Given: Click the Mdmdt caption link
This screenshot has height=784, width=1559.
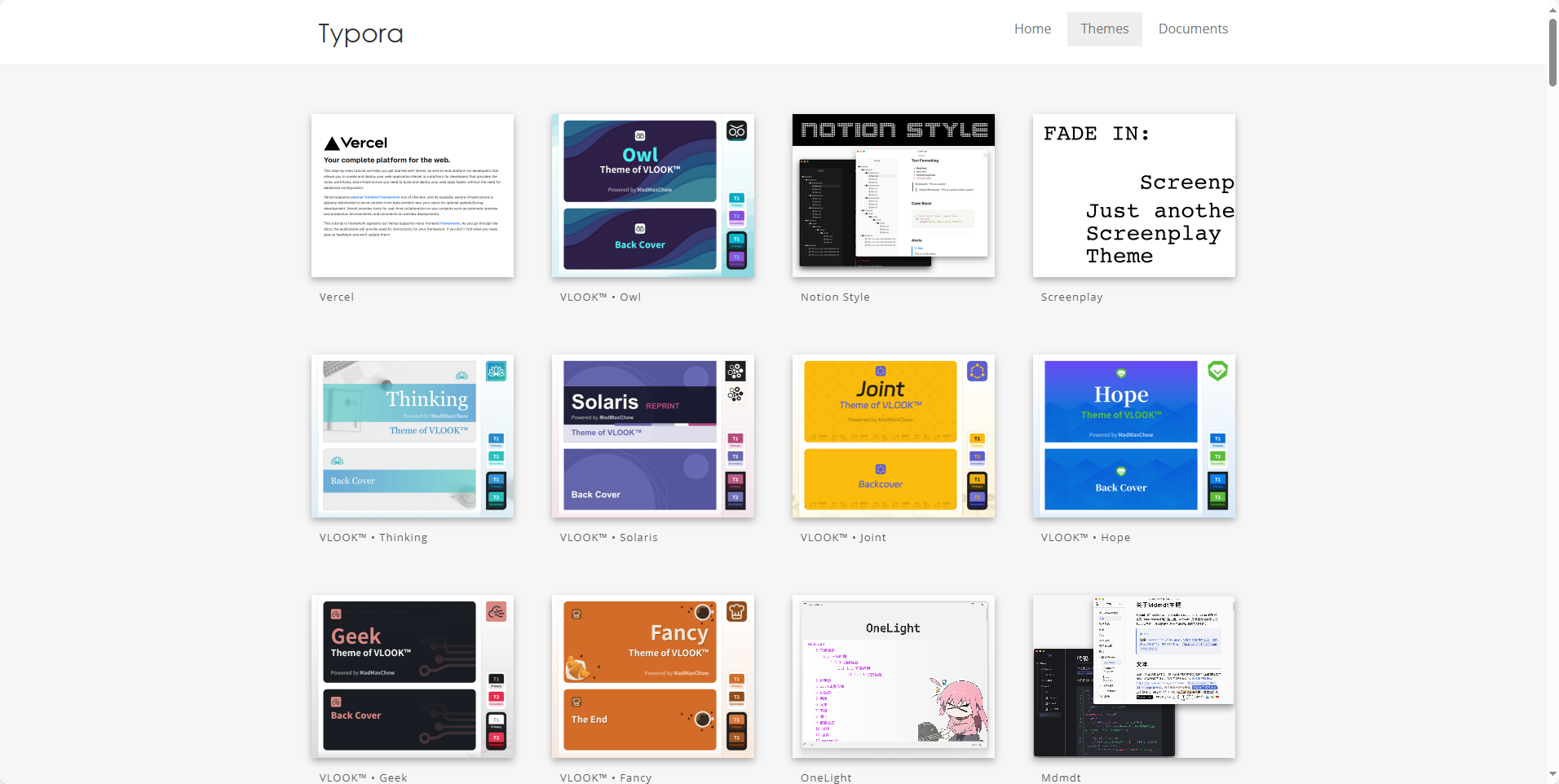Looking at the screenshot, I should coord(1061,777).
